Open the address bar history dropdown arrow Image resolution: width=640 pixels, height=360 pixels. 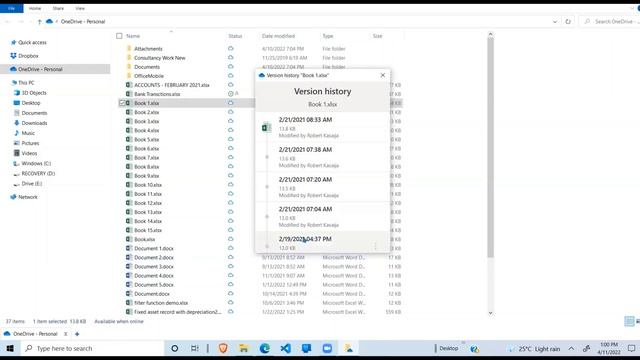555,22
